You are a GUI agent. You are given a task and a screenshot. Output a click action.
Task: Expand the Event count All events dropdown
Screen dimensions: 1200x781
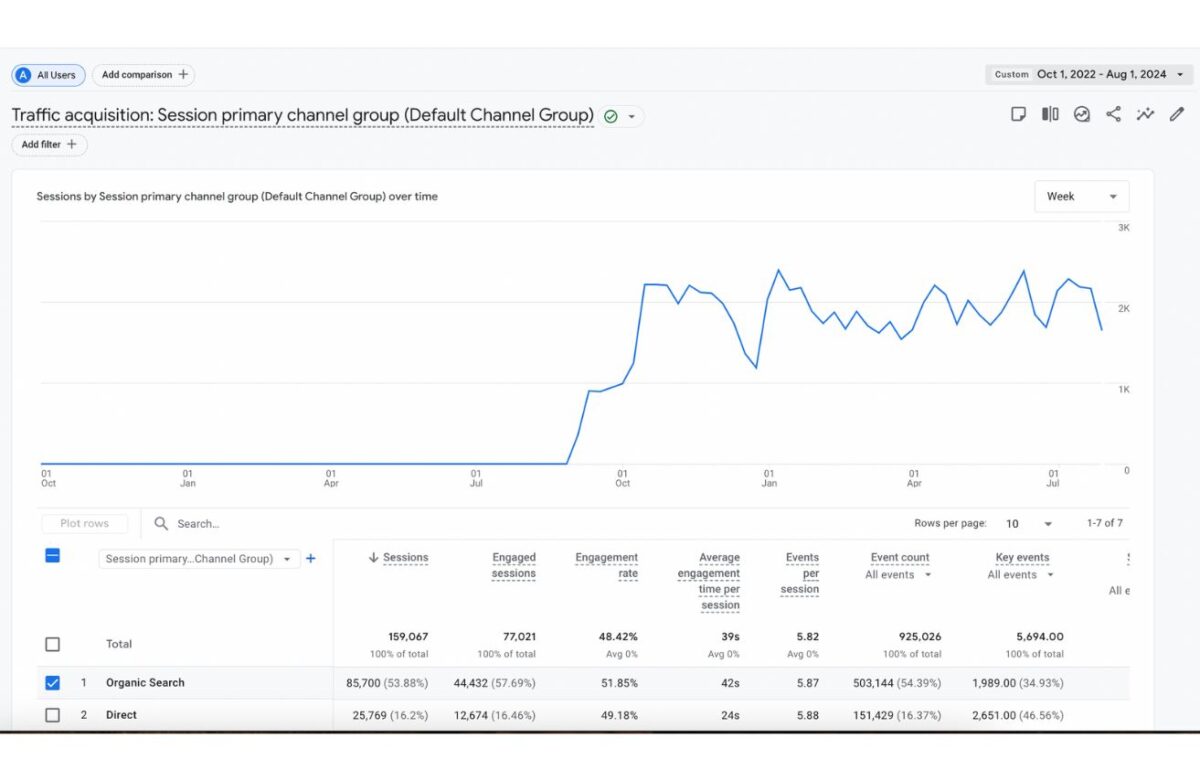click(x=897, y=575)
